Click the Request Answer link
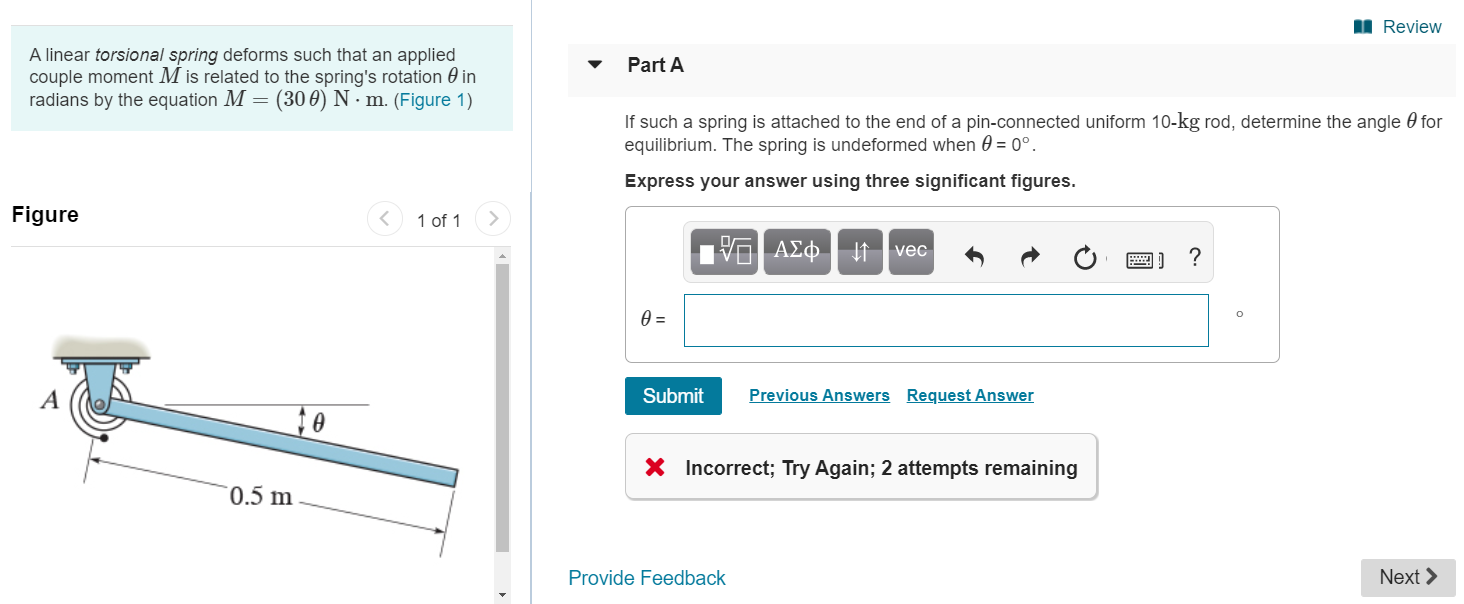Image resolution: width=1464 pixels, height=604 pixels. pos(969,395)
